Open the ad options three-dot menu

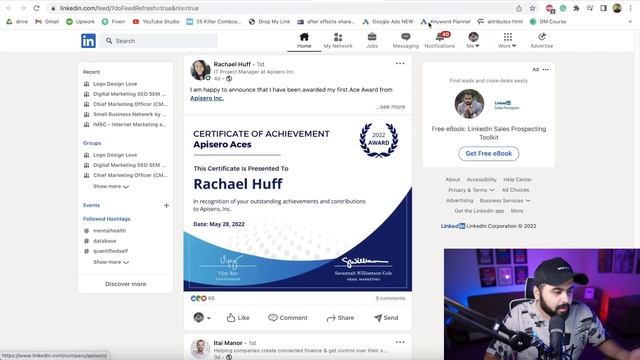point(546,69)
